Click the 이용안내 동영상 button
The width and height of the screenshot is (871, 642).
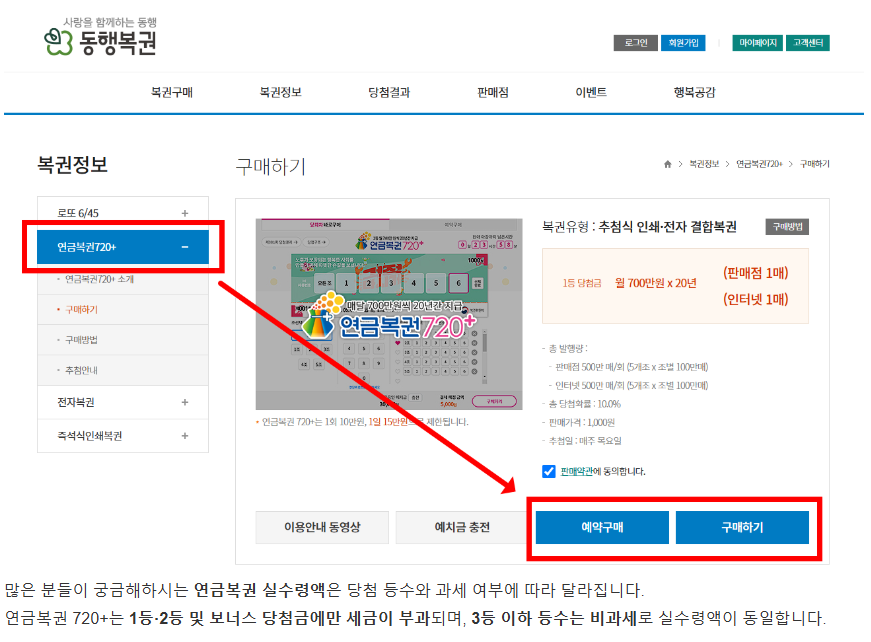coord(322,527)
